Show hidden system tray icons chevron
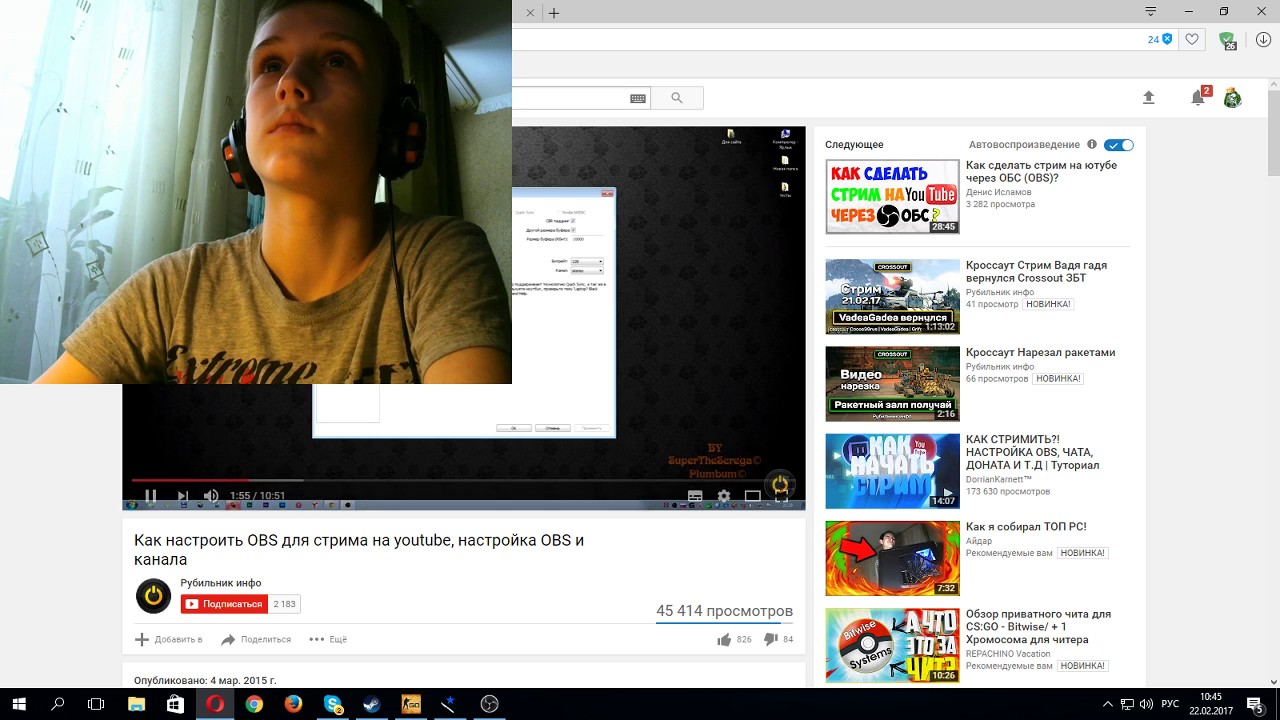The width and height of the screenshot is (1280, 720). point(1108,704)
